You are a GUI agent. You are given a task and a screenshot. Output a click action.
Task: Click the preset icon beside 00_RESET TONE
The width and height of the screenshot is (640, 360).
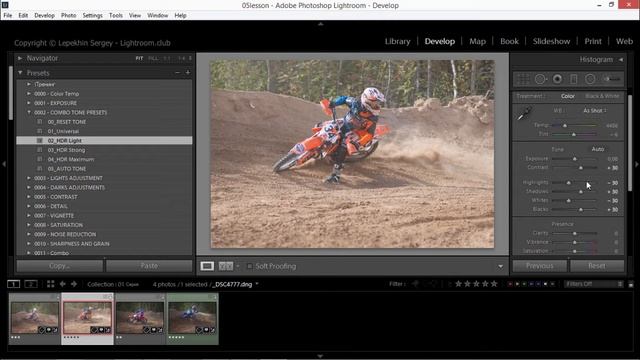click(x=40, y=122)
